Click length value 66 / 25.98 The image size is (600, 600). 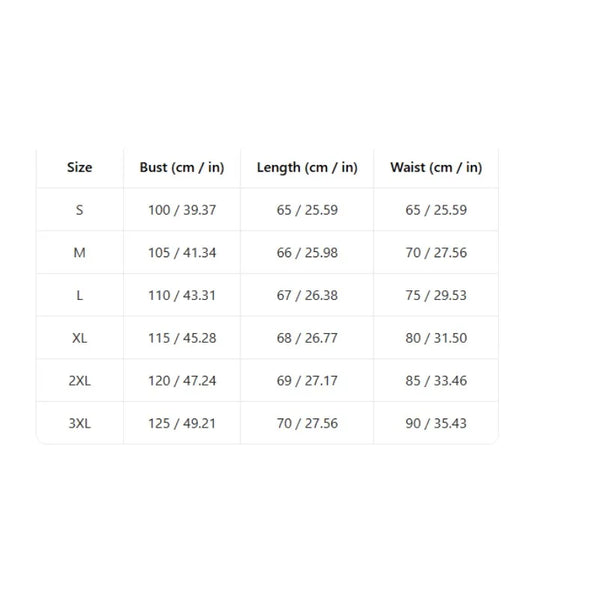click(307, 253)
